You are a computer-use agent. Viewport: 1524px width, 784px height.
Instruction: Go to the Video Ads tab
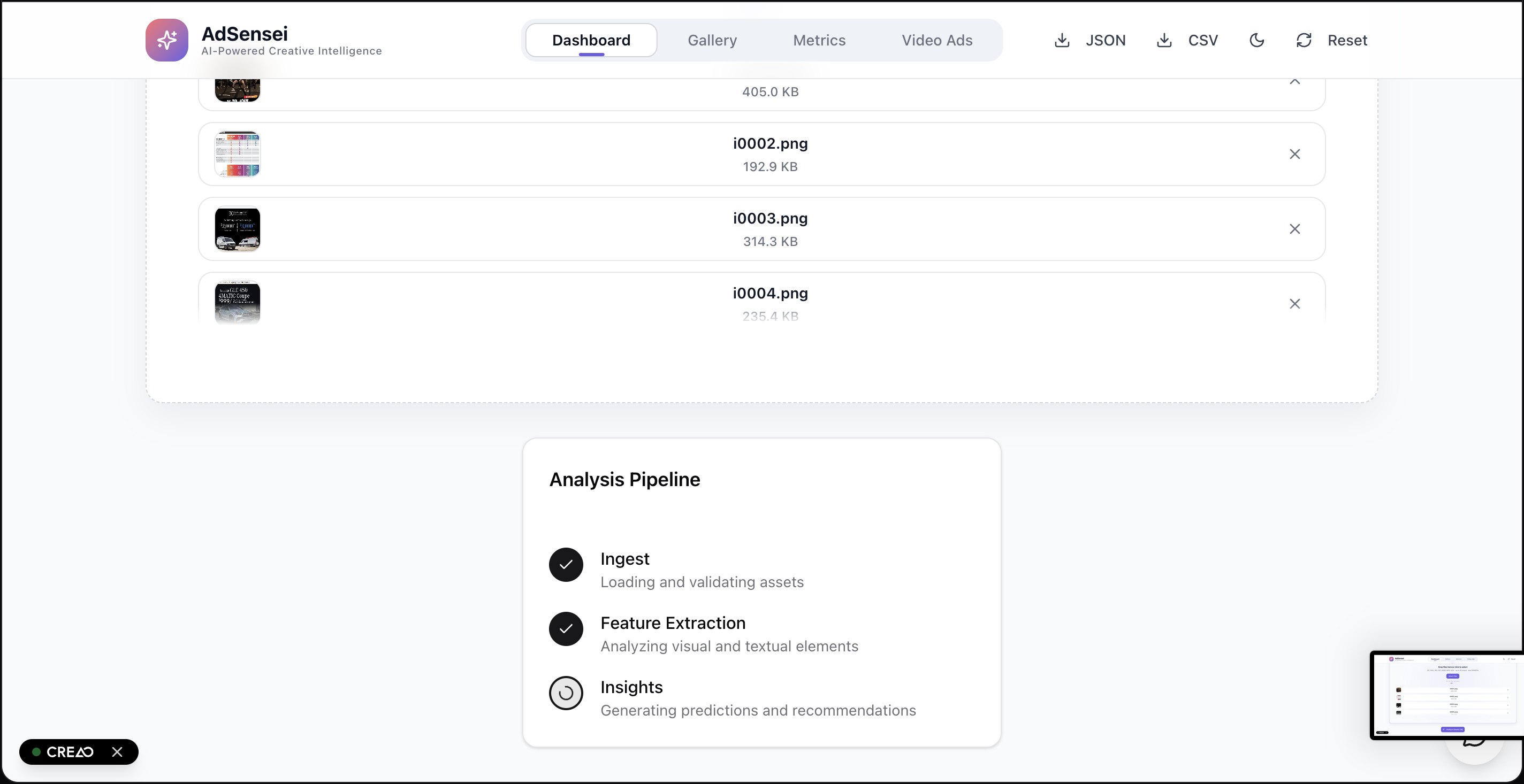(x=936, y=40)
